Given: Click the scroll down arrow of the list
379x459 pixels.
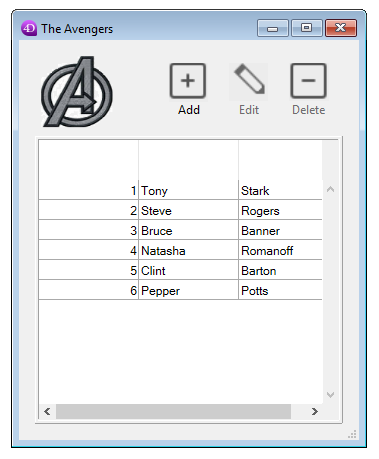Looking at the screenshot, I should click(330, 395).
